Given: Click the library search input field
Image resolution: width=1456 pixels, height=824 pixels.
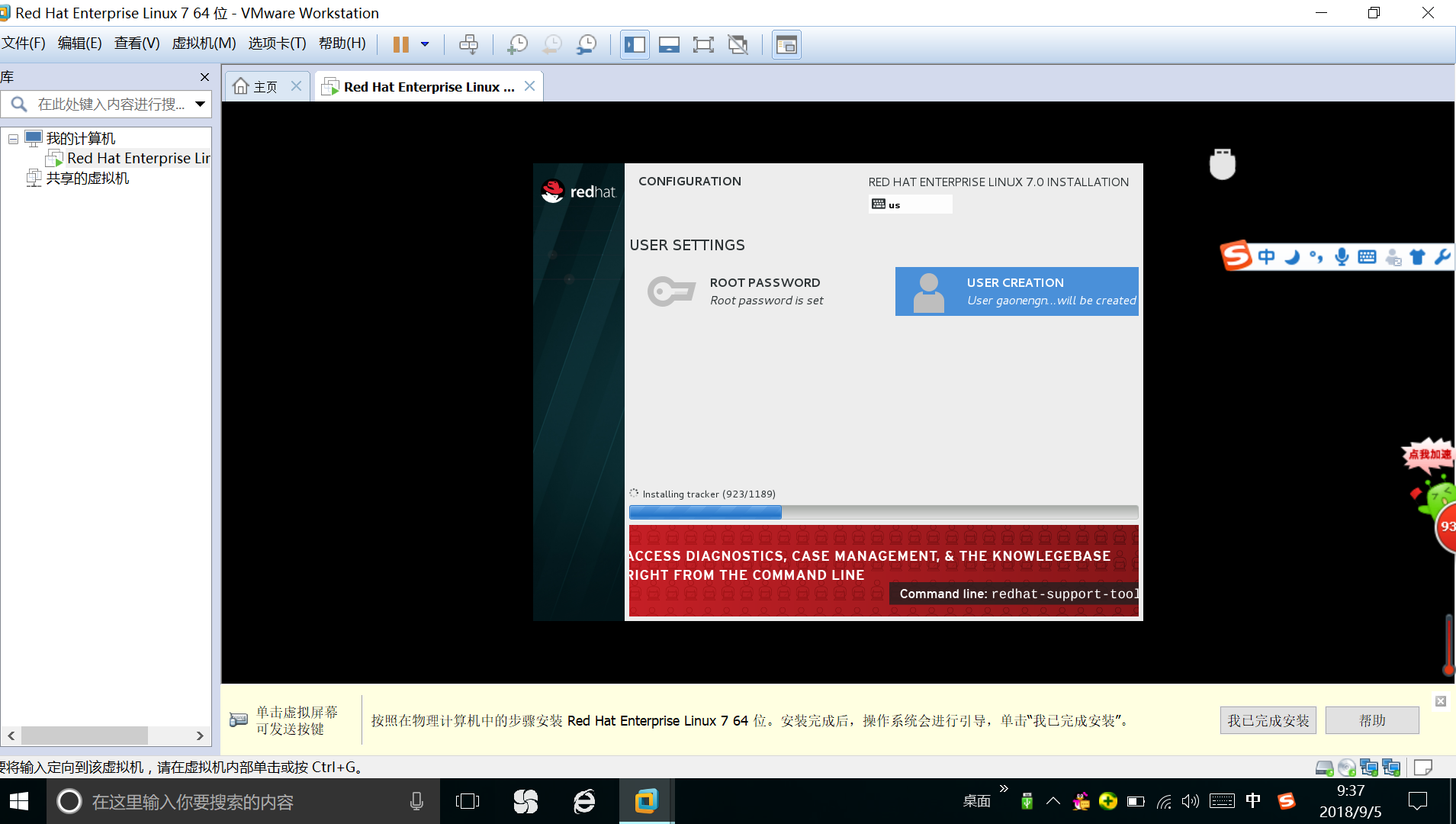Looking at the screenshot, I should 111,104.
